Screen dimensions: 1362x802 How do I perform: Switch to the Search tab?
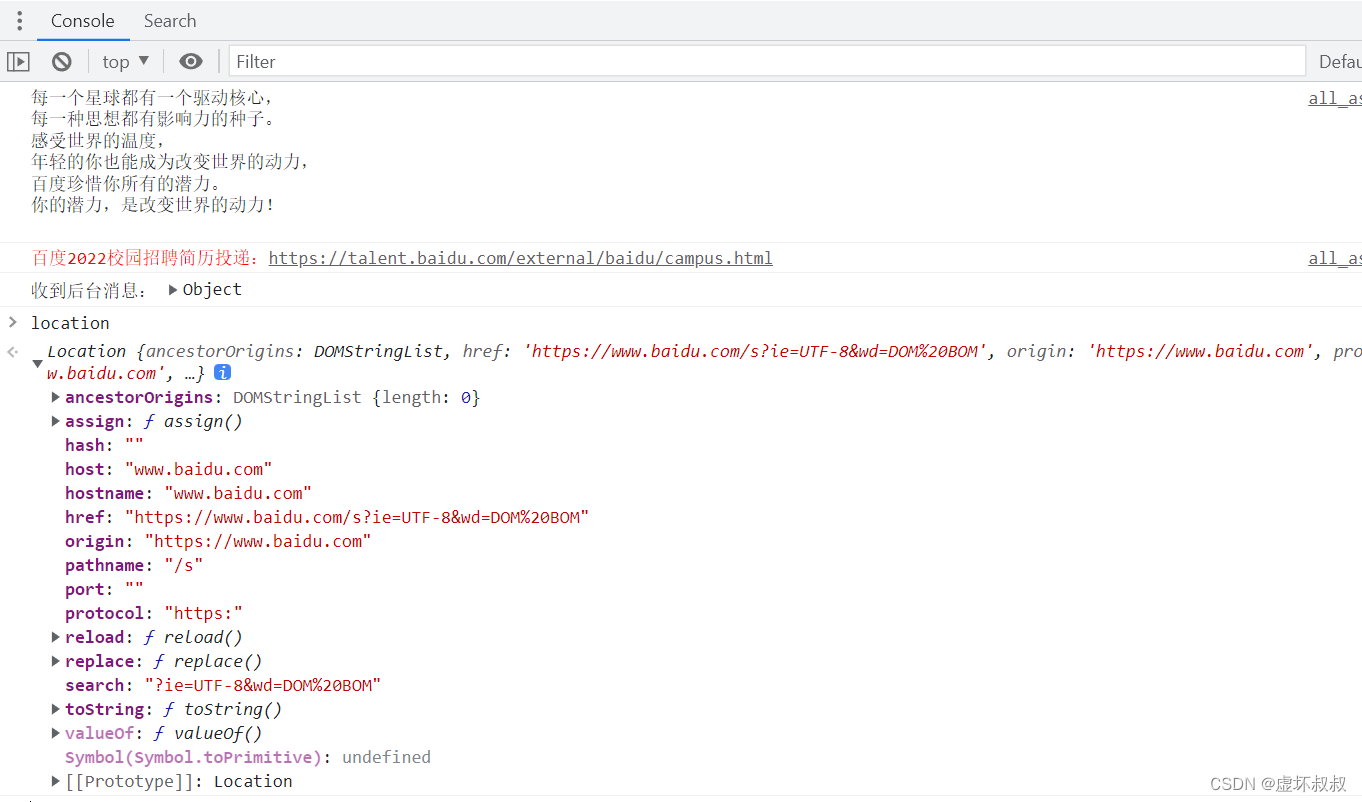[x=170, y=21]
